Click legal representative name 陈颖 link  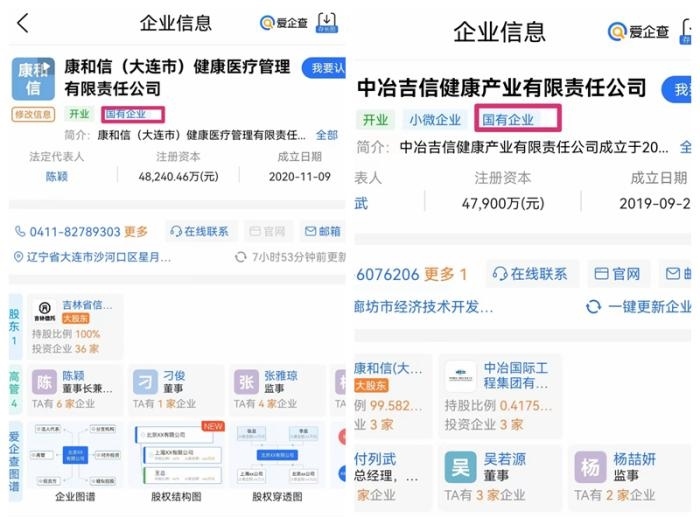(58, 176)
